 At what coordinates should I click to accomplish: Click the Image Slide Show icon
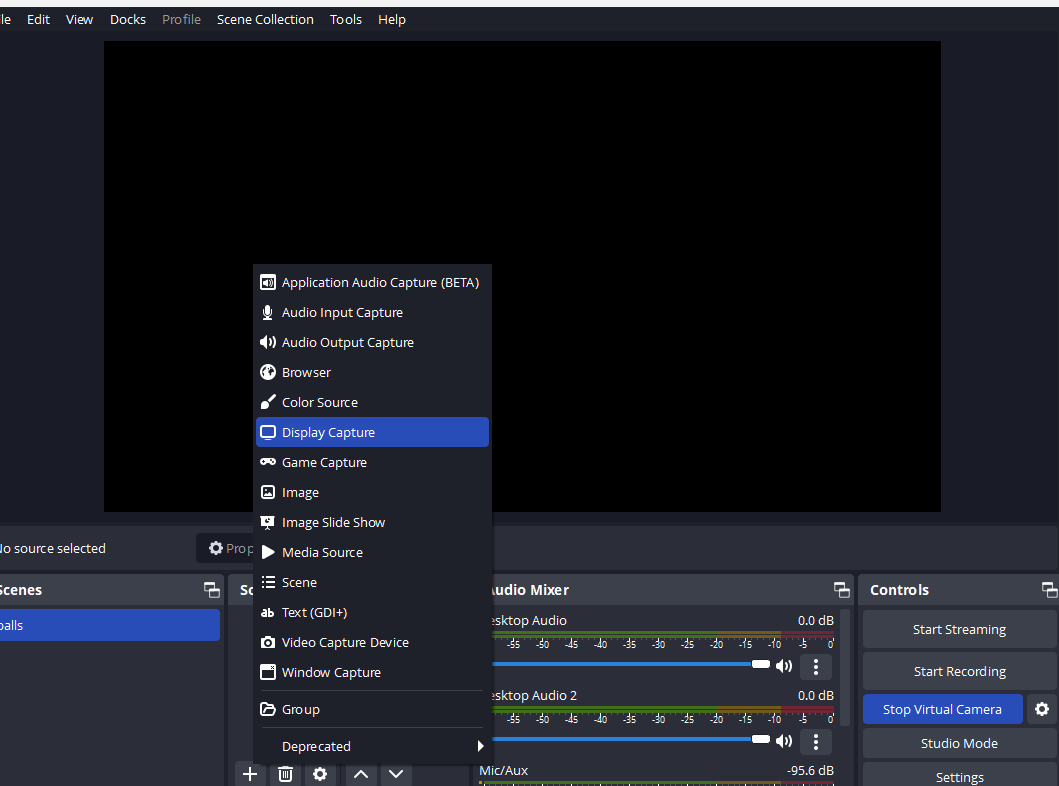268,523
